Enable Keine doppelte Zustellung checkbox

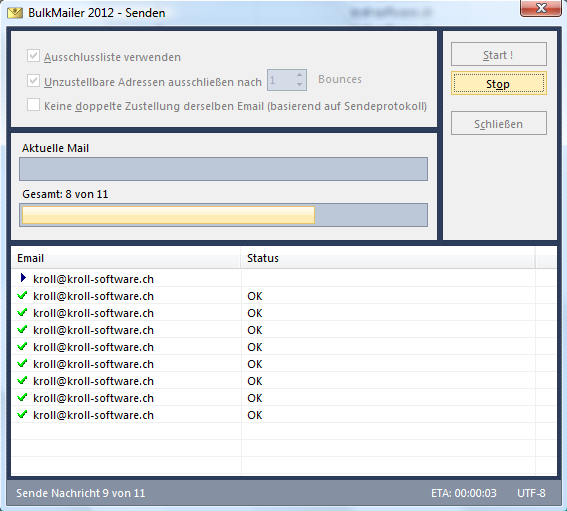[33, 105]
